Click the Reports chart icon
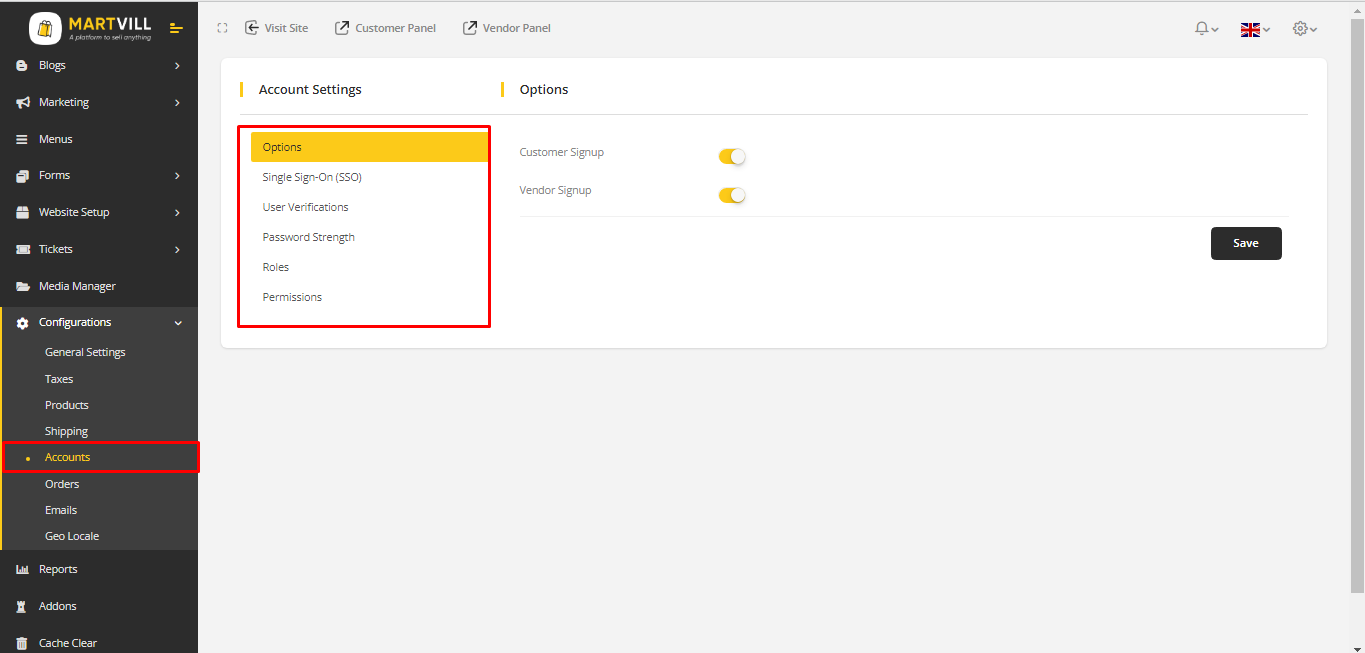 coord(22,570)
